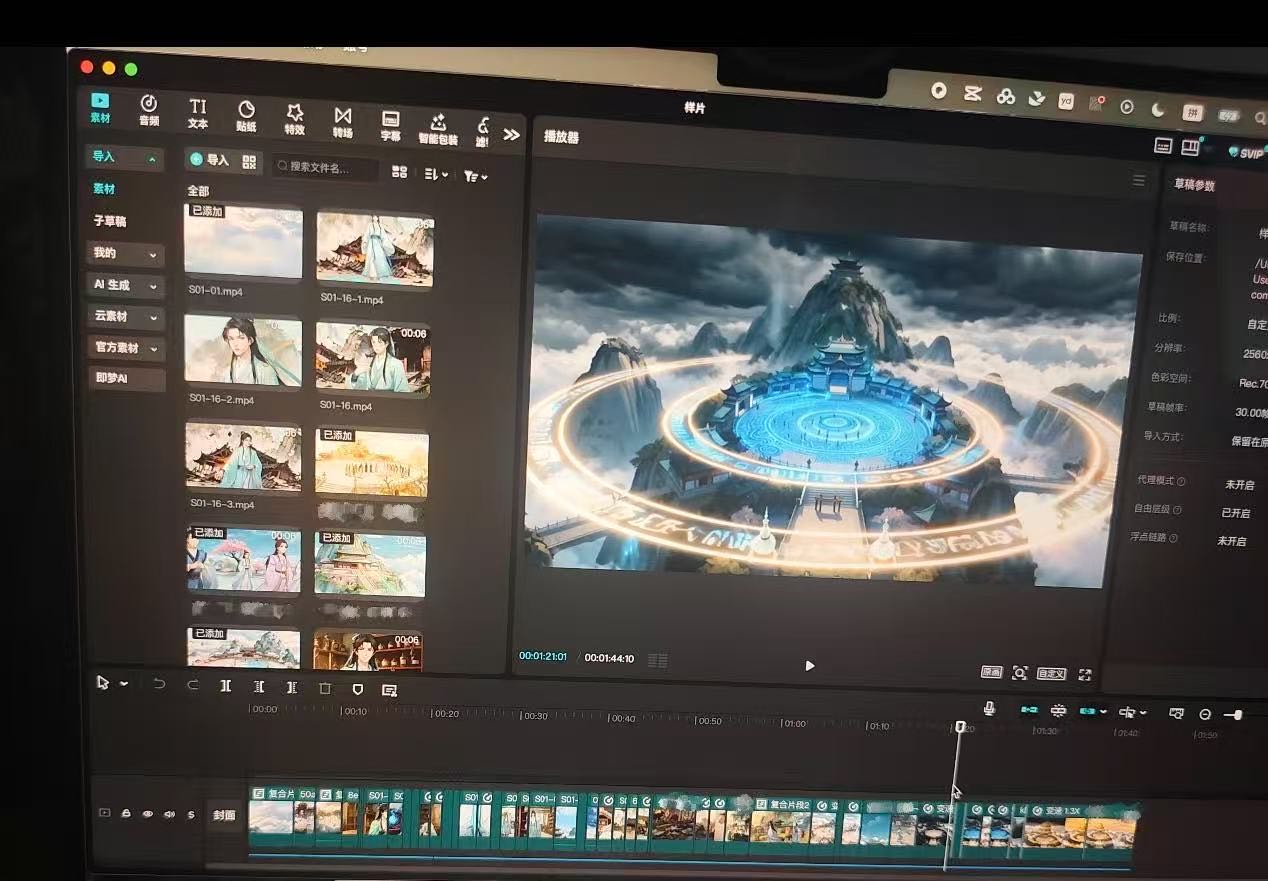1268x881 pixels.
Task: Click the 导入 import button with plus
Action: (209, 160)
